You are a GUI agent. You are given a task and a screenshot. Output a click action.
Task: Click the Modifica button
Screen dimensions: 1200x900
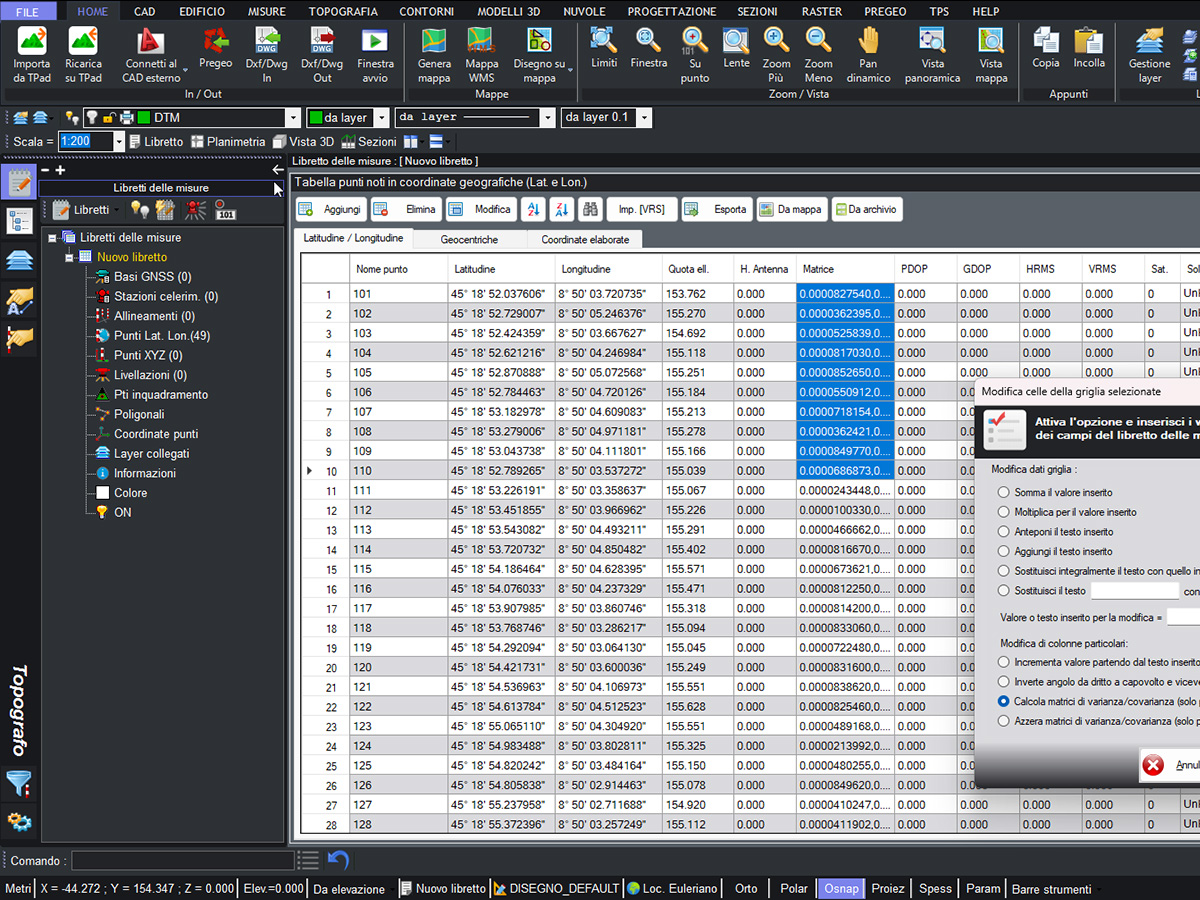[481, 209]
